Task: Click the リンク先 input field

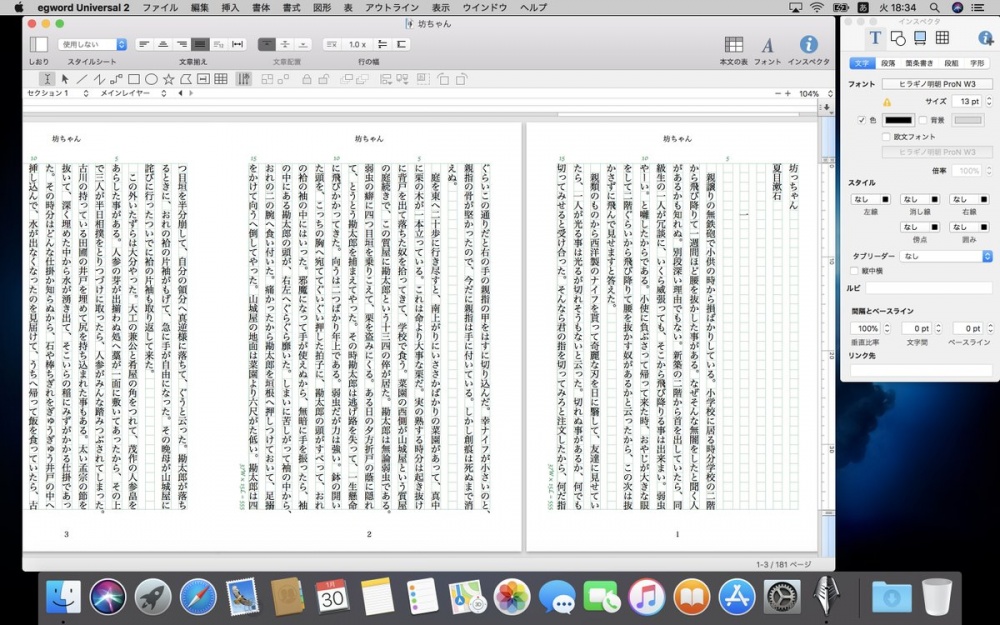Action: (921, 371)
